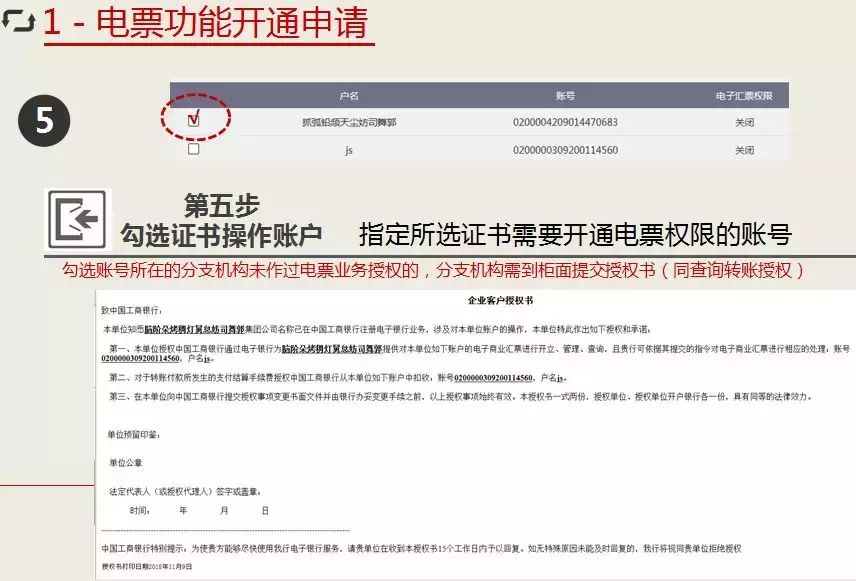The width and height of the screenshot is (856, 581).
Task: Uncheck the checkbox for account 0200004209014470683
Action: point(193,121)
